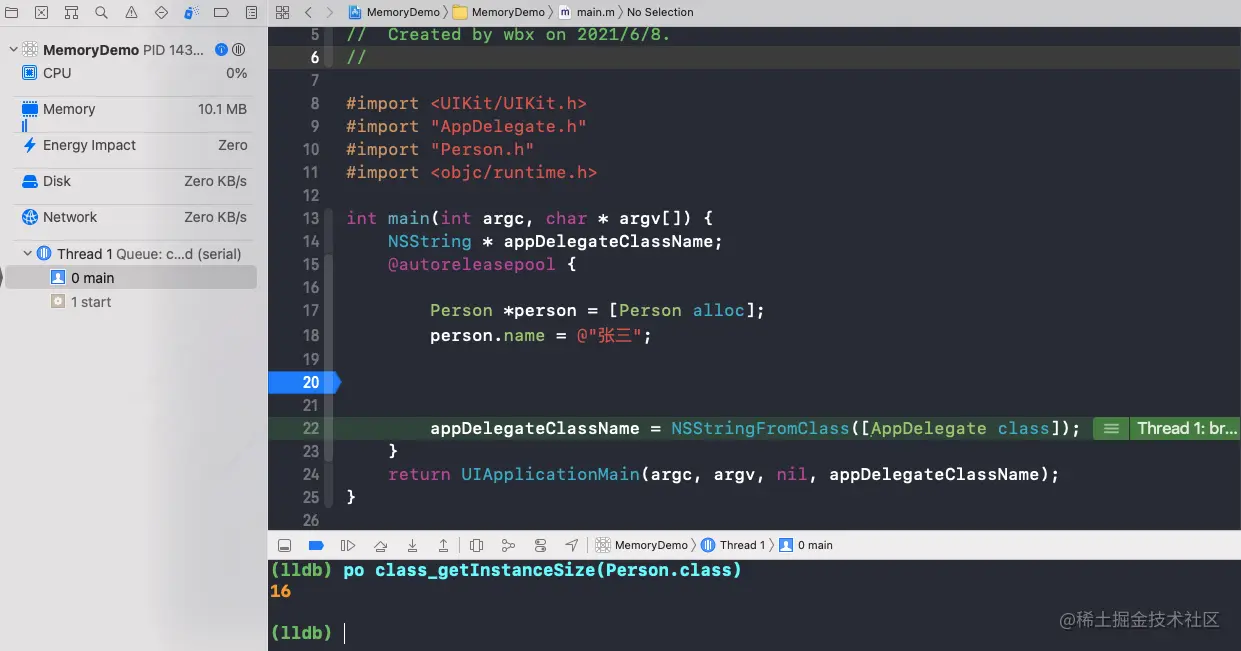Collapse Thread 1 disclosure triangle

coord(27,254)
